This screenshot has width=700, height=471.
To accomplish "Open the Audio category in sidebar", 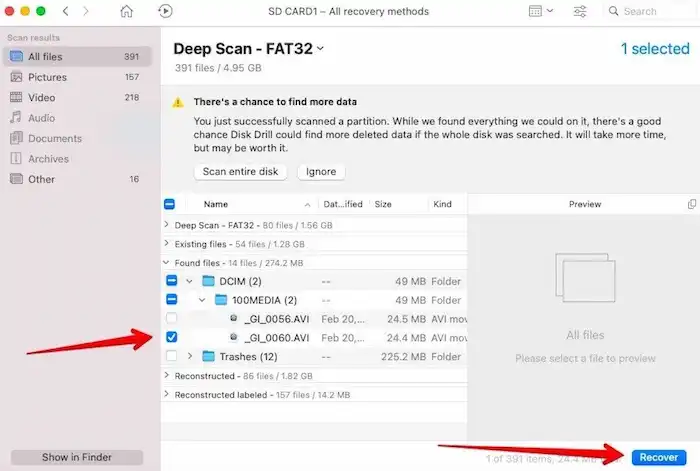I will [x=41, y=118].
